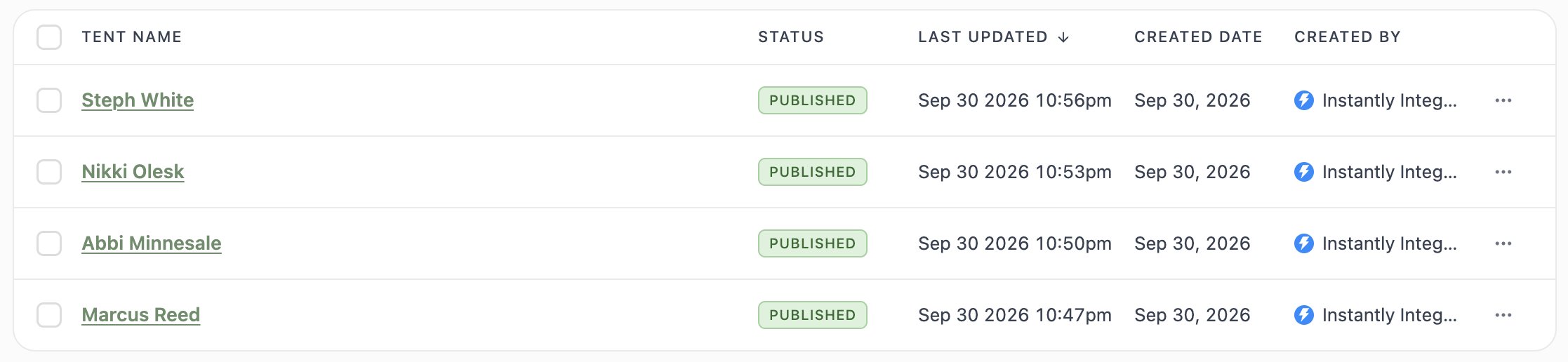Image resolution: width=1568 pixels, height=362 pixels.
Task: Open the three-dot menu for Nikki Olesk
Action: coord(1503,172)
